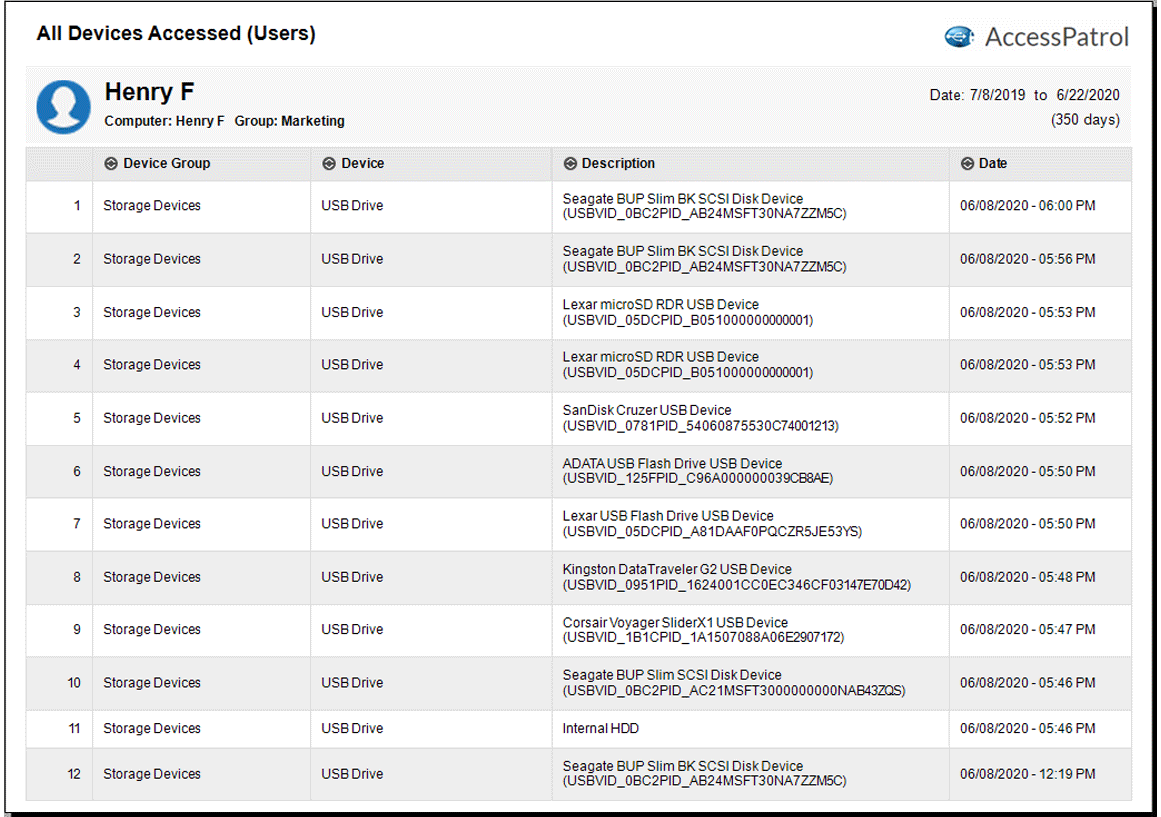1161x817 pixels.
Task: Sort by Description header text
Action: [x=618, y=164]
